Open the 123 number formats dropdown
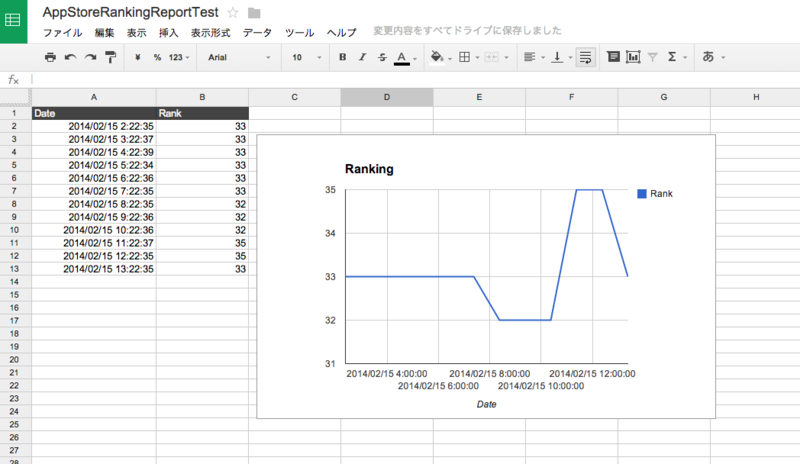The width and height of the screenshot is (800, 464). pos(179,57)
